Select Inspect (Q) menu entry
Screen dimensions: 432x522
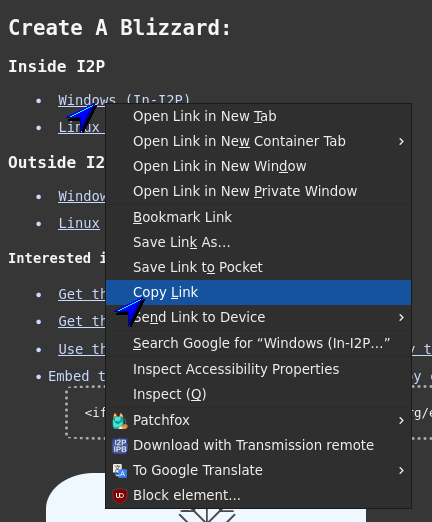(x=258, y=394)
